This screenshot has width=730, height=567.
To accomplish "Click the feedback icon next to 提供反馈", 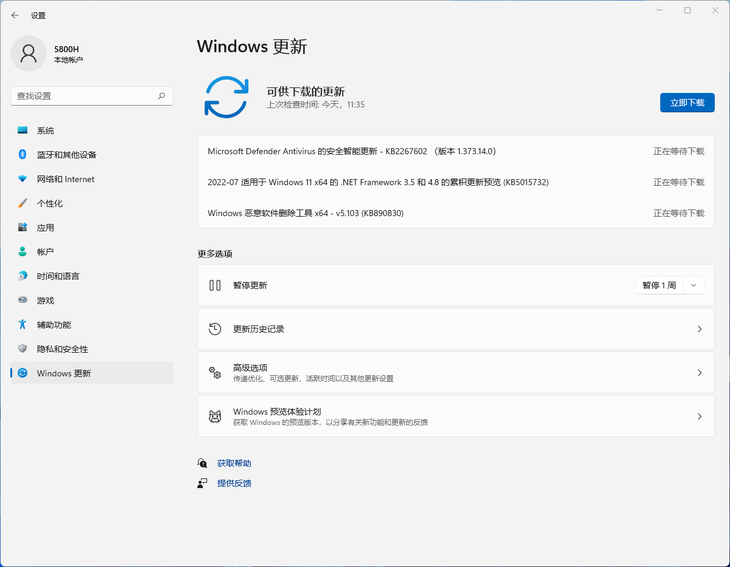I will [202, 483].
